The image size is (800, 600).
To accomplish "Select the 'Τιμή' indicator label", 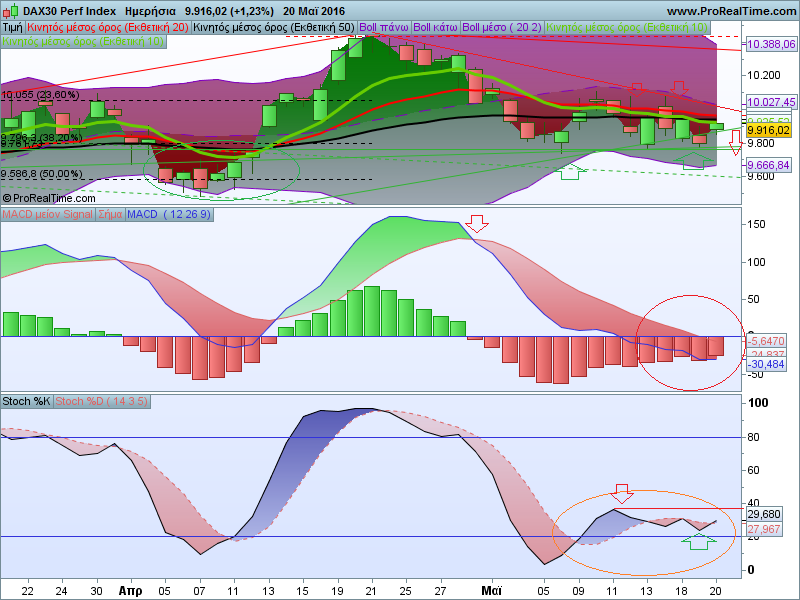I will click(x=13, y=28).
